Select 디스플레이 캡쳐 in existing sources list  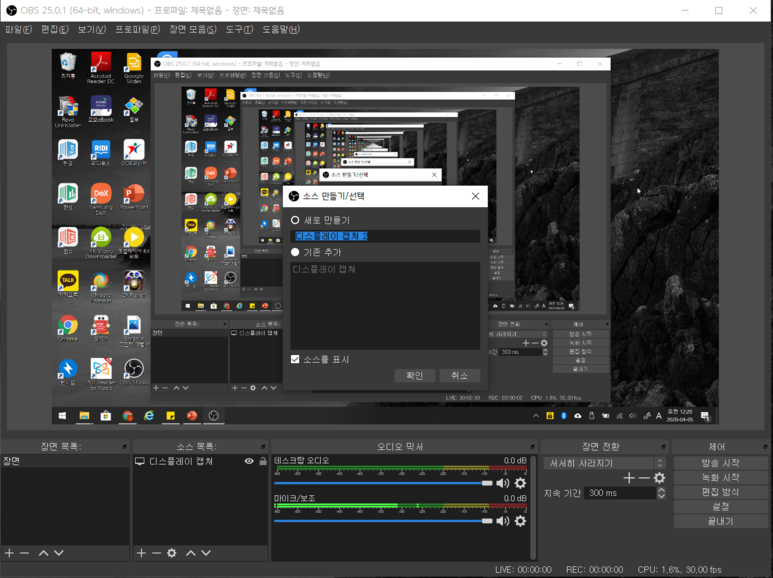coord(324,269)
